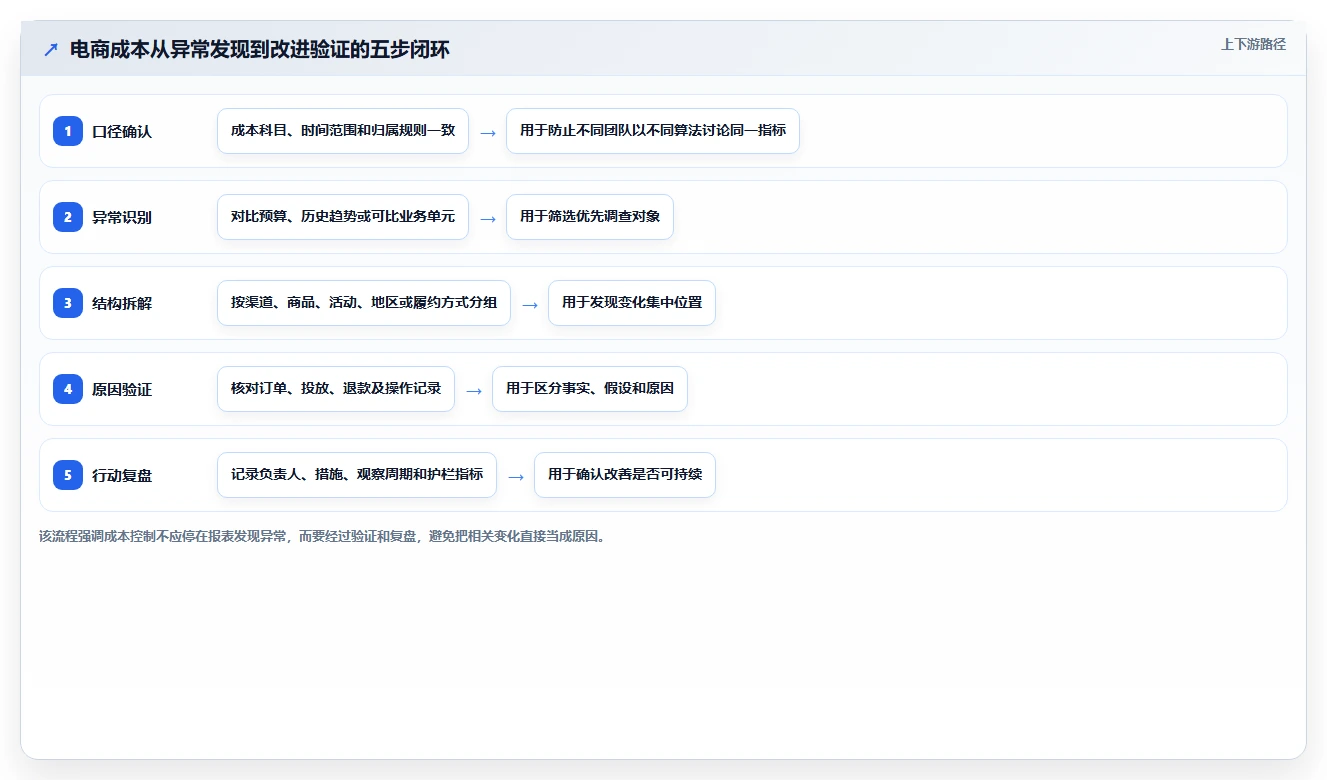
Task: Click the box 按渠道、商品、活动、地区或履约方式分组
Action: point(364,303)
